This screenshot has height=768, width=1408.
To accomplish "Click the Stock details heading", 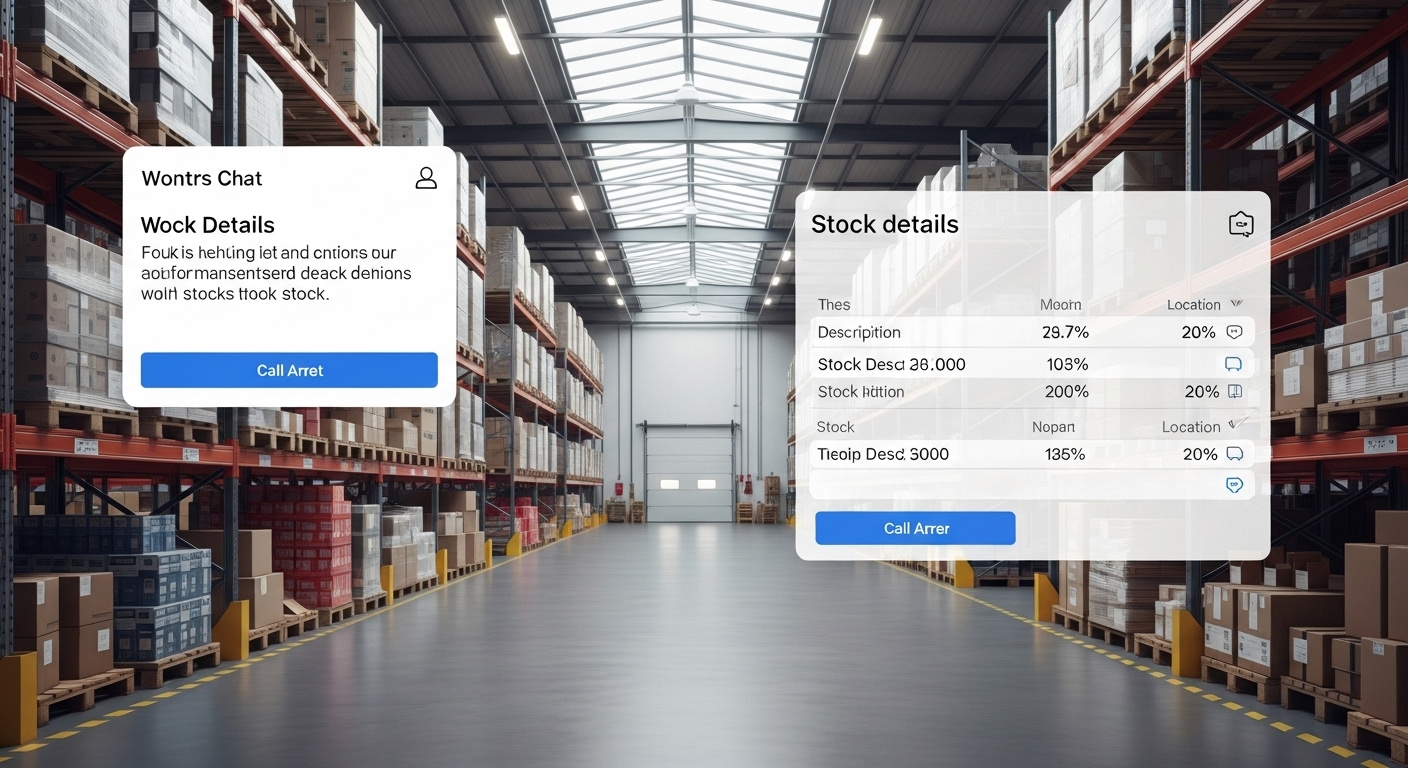I will 884,224.
